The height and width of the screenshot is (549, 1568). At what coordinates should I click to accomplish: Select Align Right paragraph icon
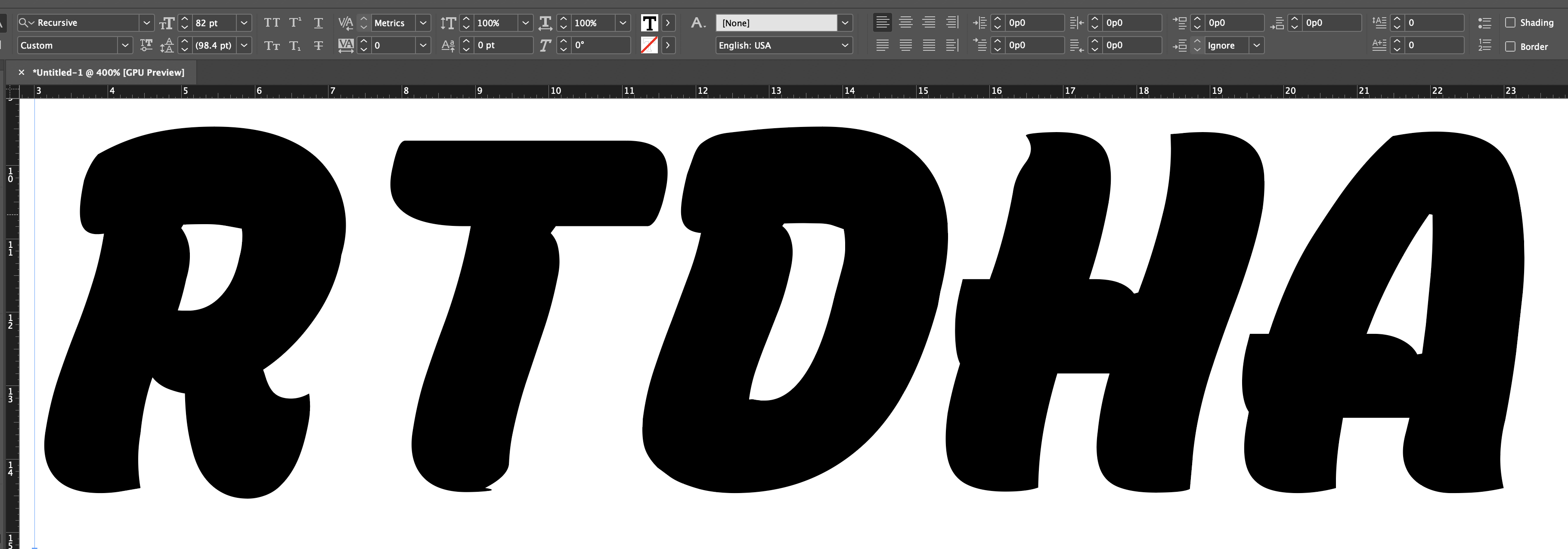(x=928, y=23)
